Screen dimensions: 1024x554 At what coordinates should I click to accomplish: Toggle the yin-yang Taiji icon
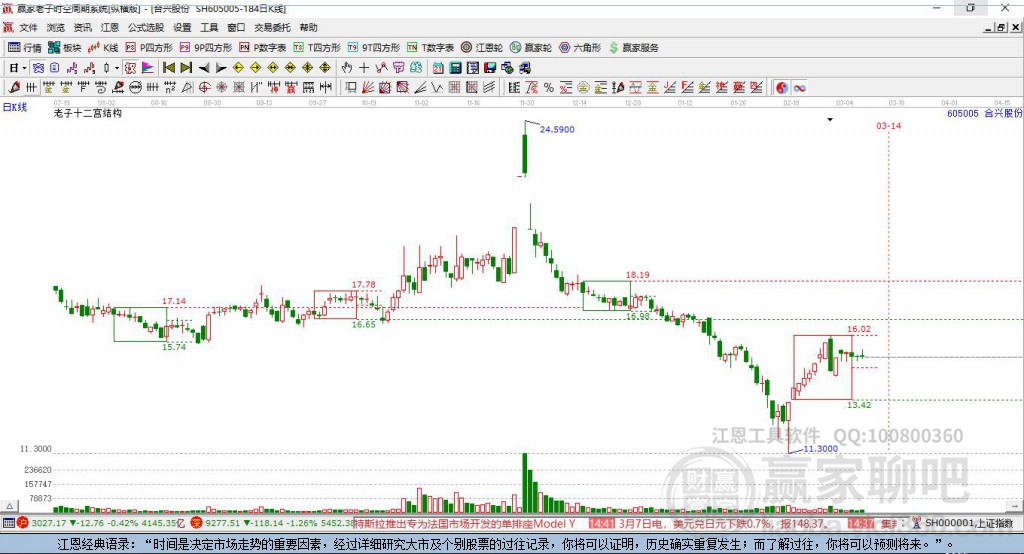tap(782, 88)
